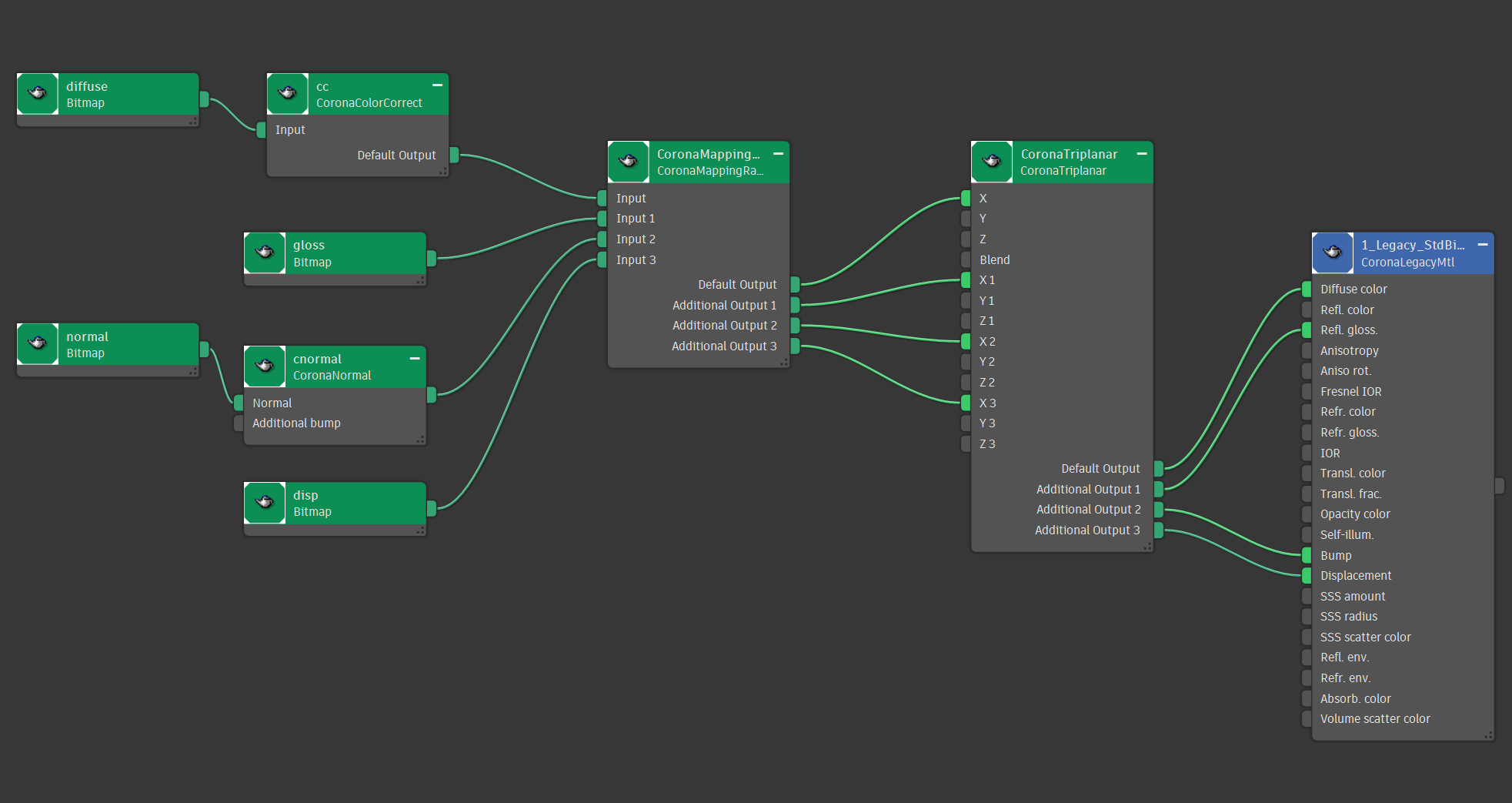
Task: Select the gloss Bitmap node icon
Action: pos(264,253)
